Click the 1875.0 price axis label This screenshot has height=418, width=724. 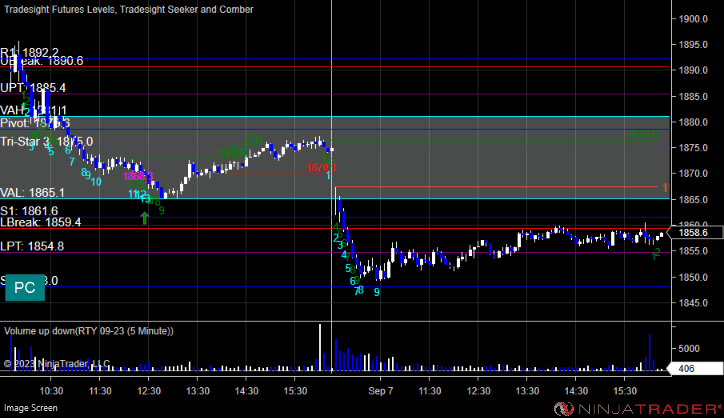pyautogui.click(x=693, y=148)
